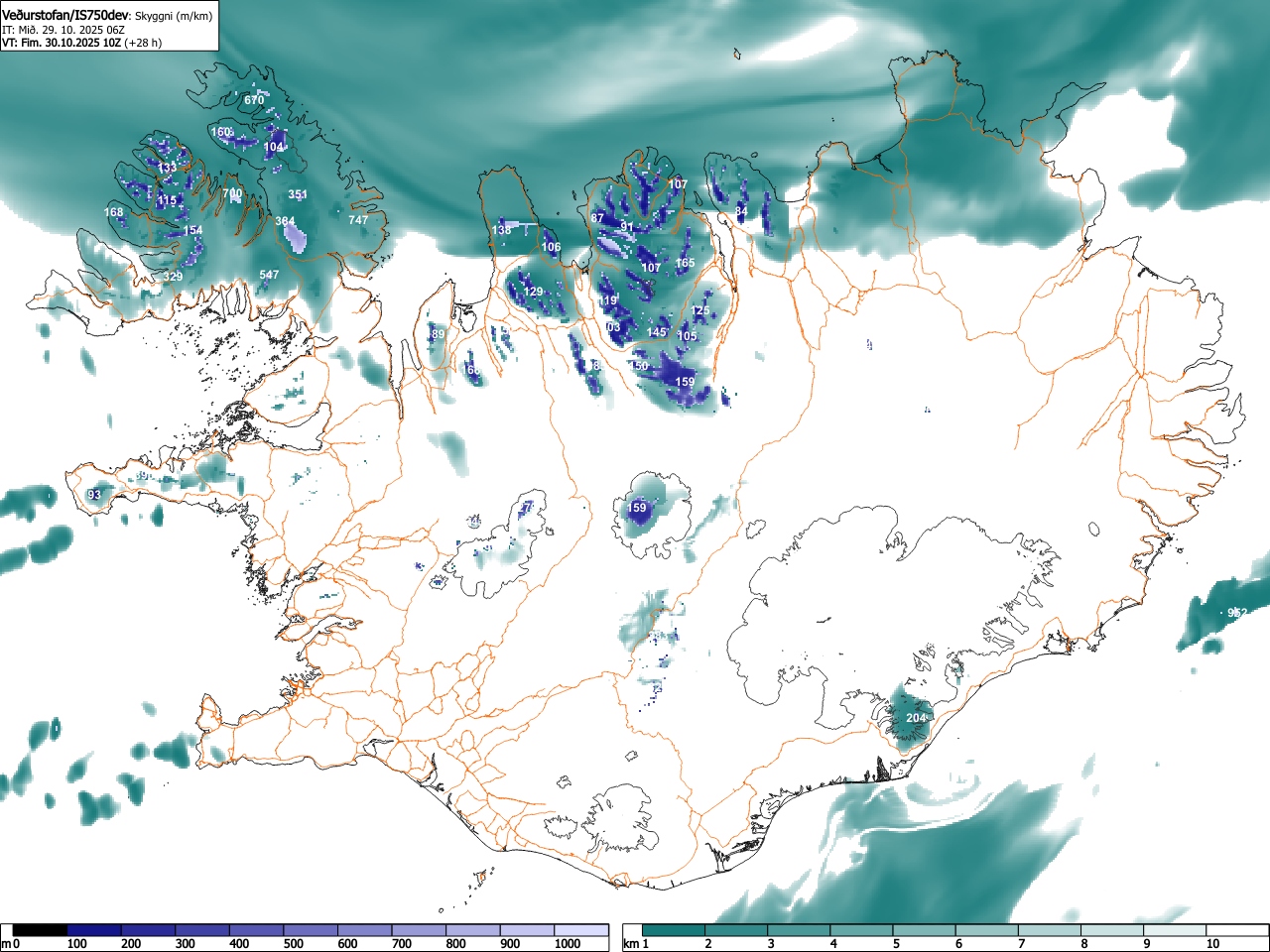Click the visibility value 165 on the map
1270x952 pixels.
pyautogui.click(x=686, y=263)
